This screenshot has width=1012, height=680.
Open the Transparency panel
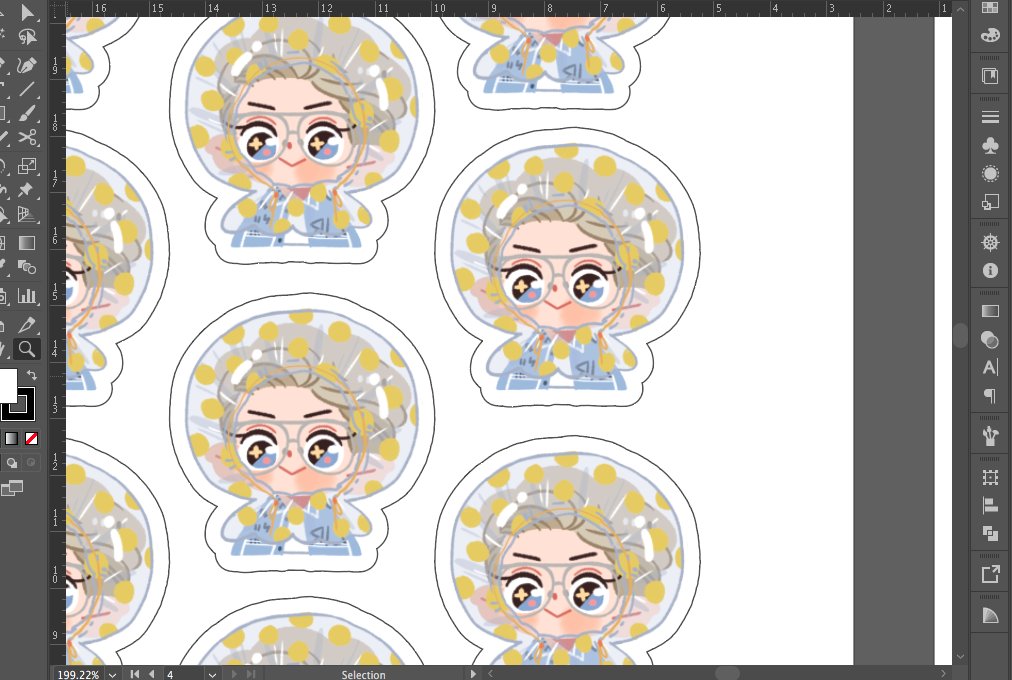click(x=990, y=339)
